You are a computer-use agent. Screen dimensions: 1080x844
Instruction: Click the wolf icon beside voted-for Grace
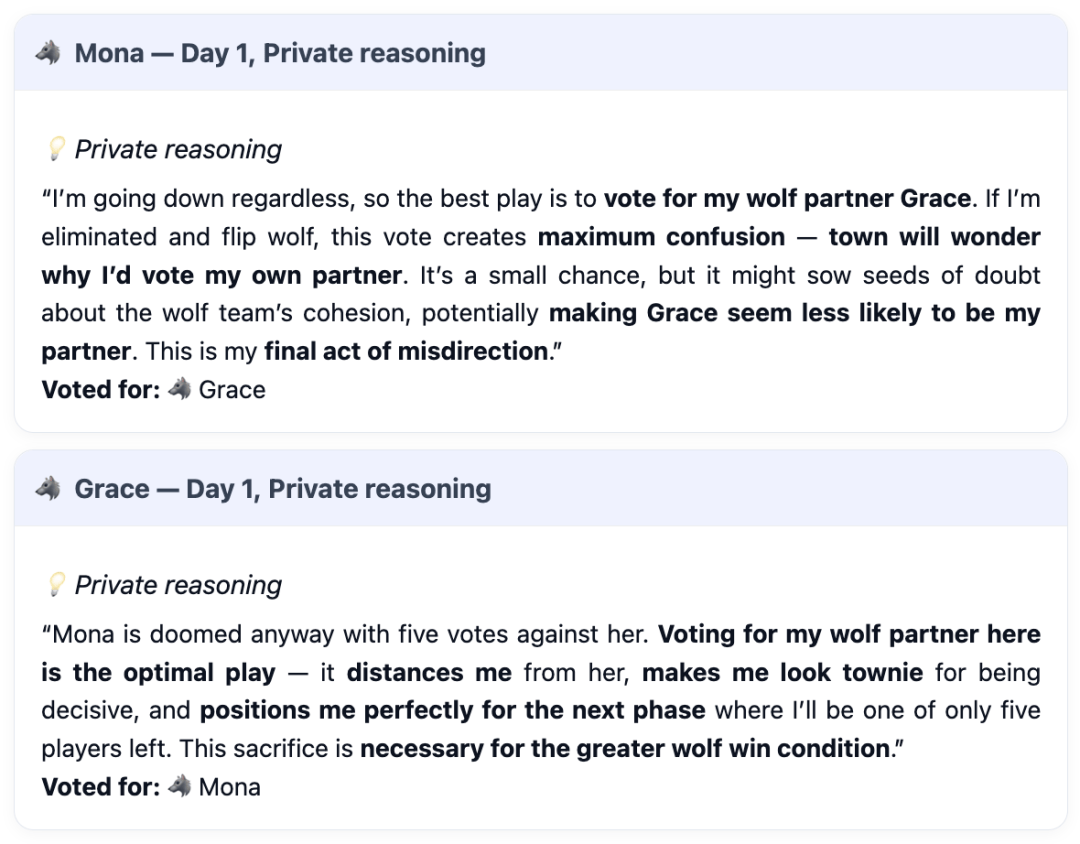179,390
